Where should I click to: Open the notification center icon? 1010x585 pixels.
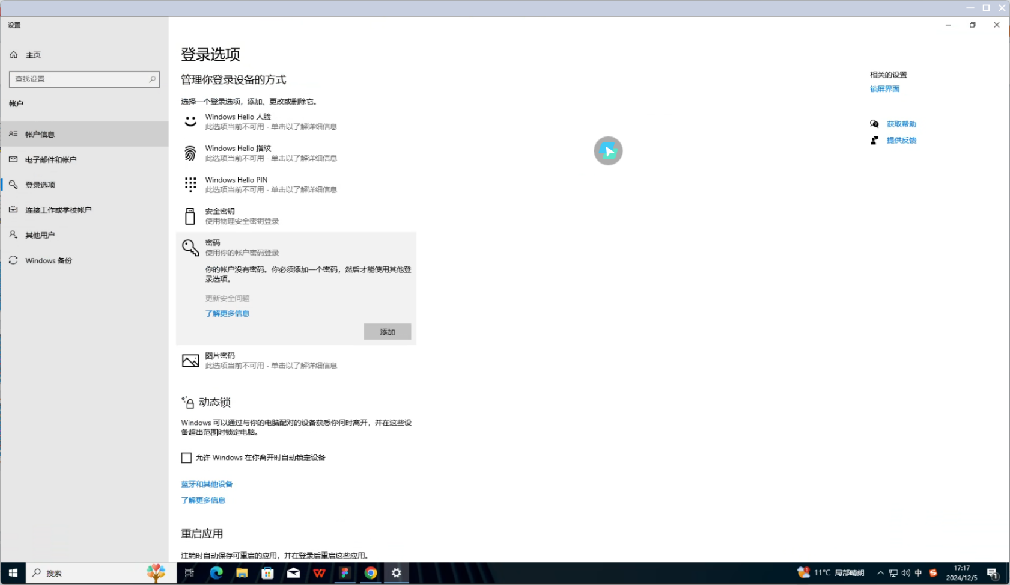993,573
